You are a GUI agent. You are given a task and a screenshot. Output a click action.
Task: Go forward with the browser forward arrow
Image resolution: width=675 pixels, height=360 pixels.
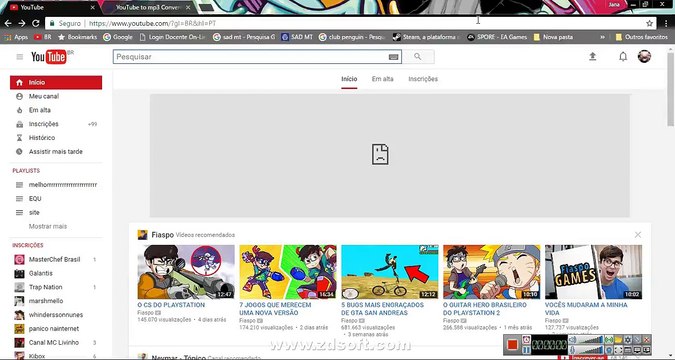(x=22, y=23)
